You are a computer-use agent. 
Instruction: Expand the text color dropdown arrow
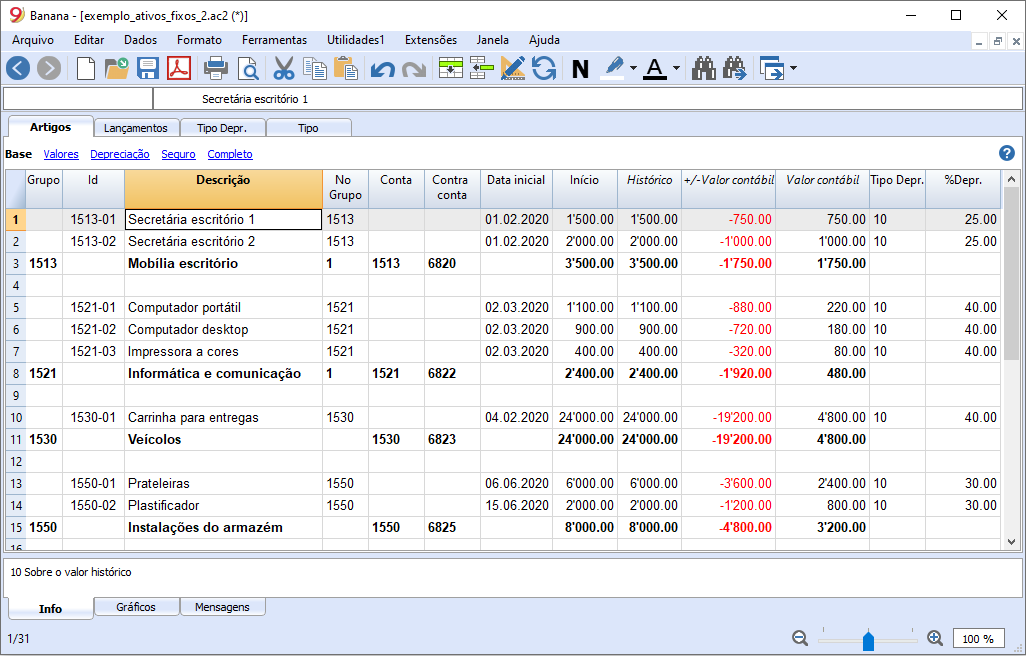point(677,68)
